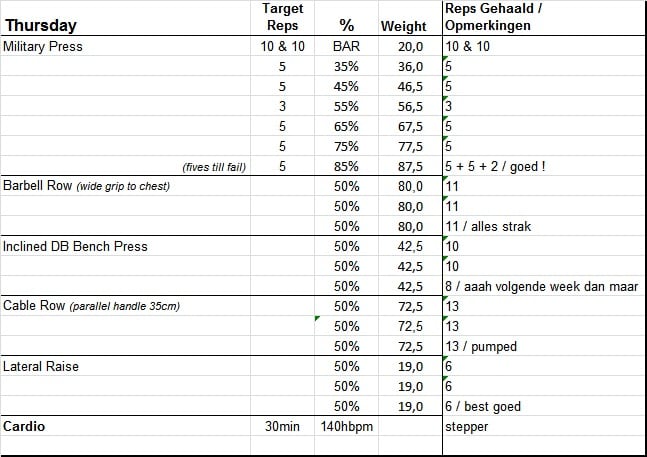Select the Inclined DB Bench Press cell

pyautogui.click(x=75, y=247)
